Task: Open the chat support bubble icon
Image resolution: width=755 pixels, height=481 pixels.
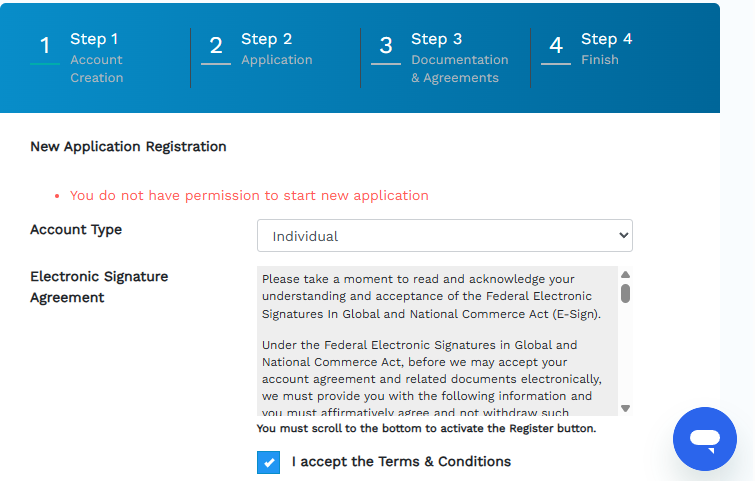Action: point(704,438)
